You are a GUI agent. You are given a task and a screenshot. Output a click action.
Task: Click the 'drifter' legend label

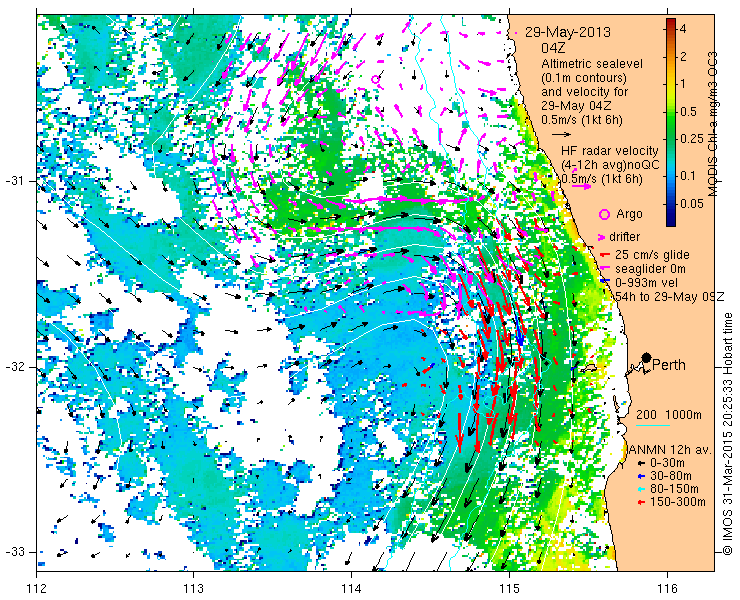click(624, 237)
